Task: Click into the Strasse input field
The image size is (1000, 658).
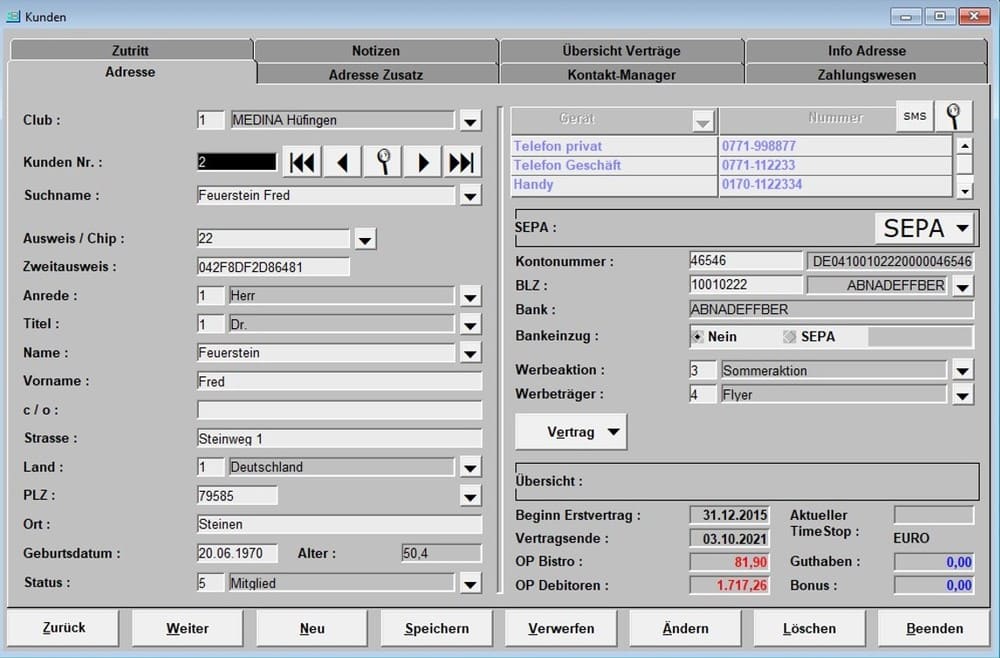Action: pyautogui.click(x=339, y=439)
